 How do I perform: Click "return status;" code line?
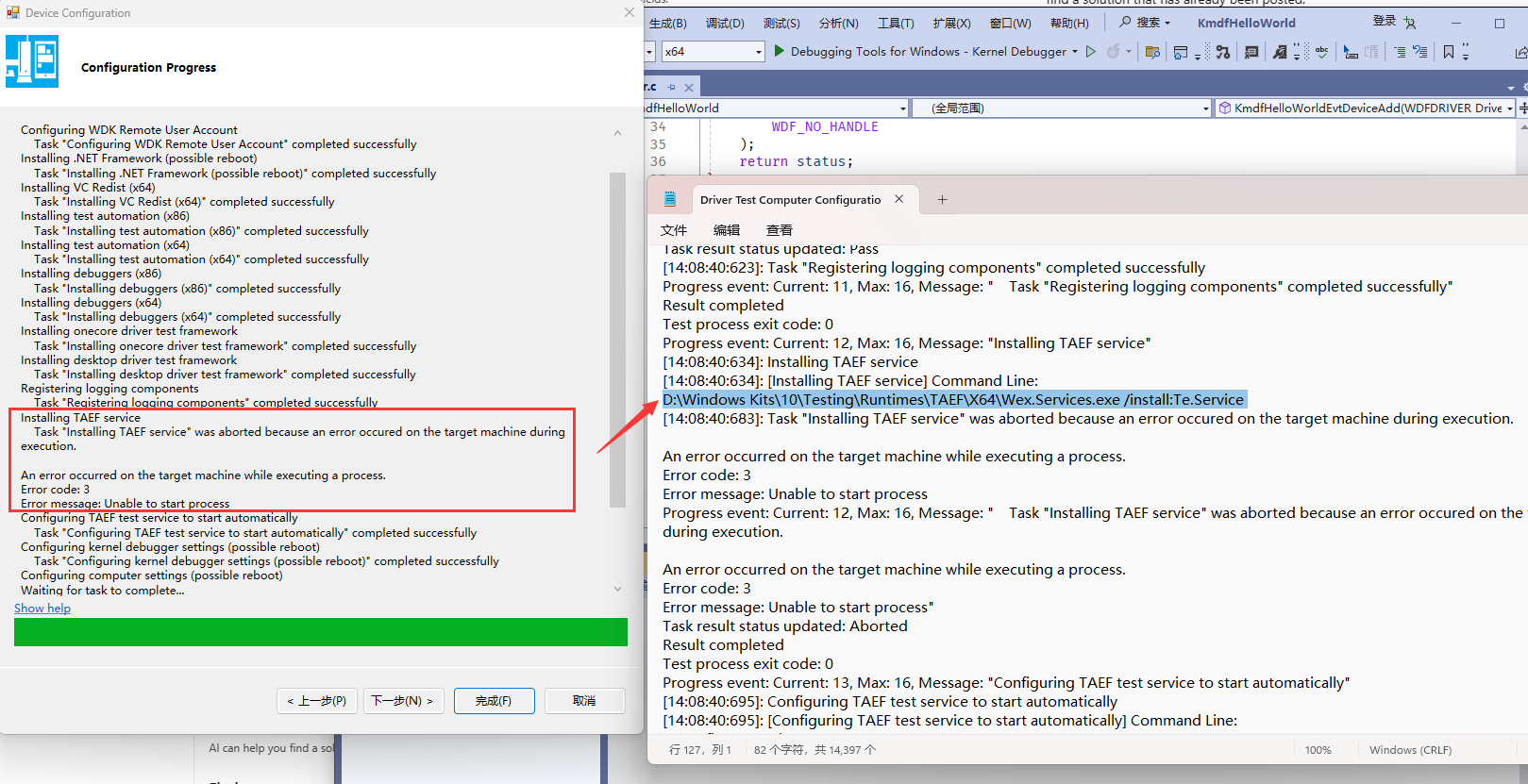coord(796,161)
